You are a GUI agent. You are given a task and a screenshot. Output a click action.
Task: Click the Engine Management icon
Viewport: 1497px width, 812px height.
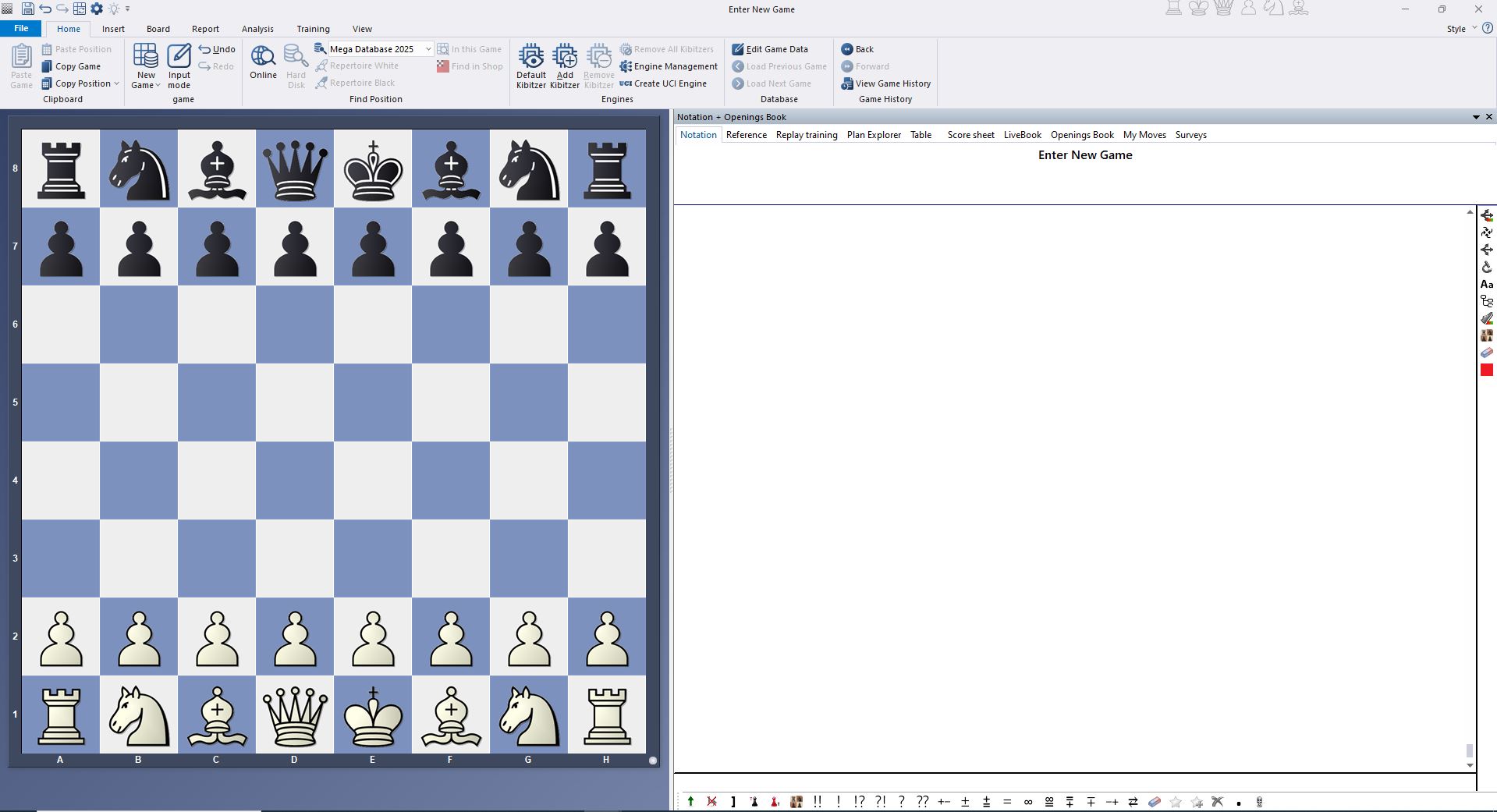pos(626,66)
